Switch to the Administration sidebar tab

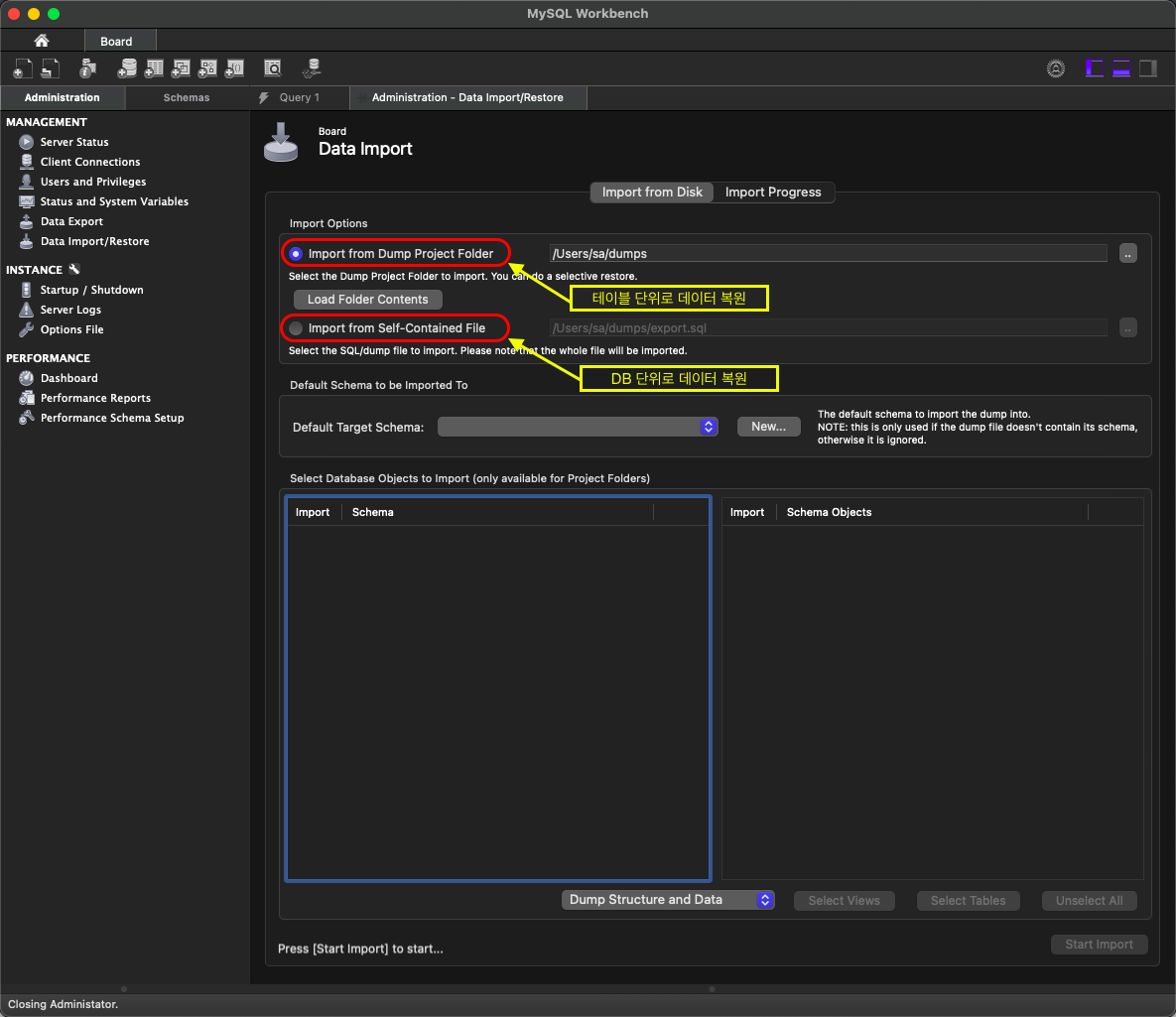[63, 97]
